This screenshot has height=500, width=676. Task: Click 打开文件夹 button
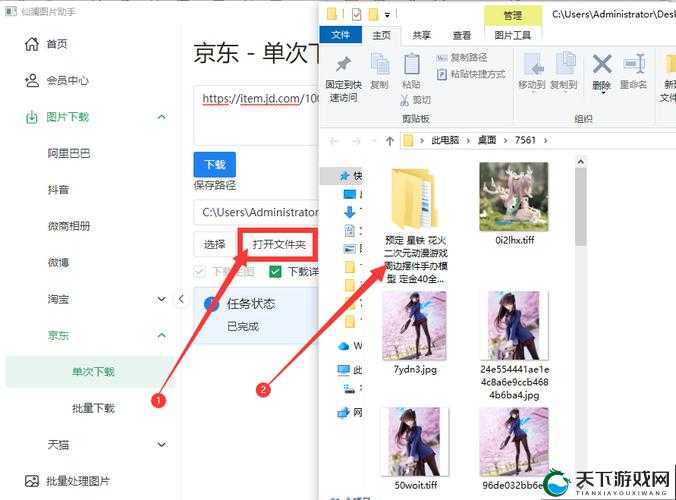pyautogui.click(x=279, y=245)
